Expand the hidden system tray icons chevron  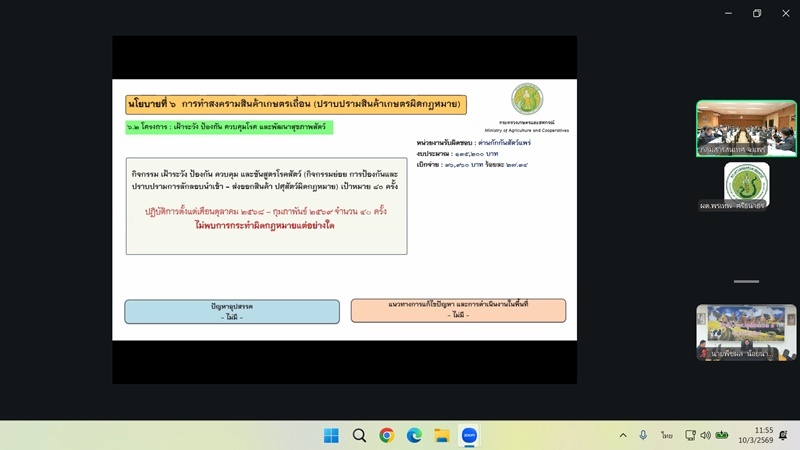[x=623, y=435]
